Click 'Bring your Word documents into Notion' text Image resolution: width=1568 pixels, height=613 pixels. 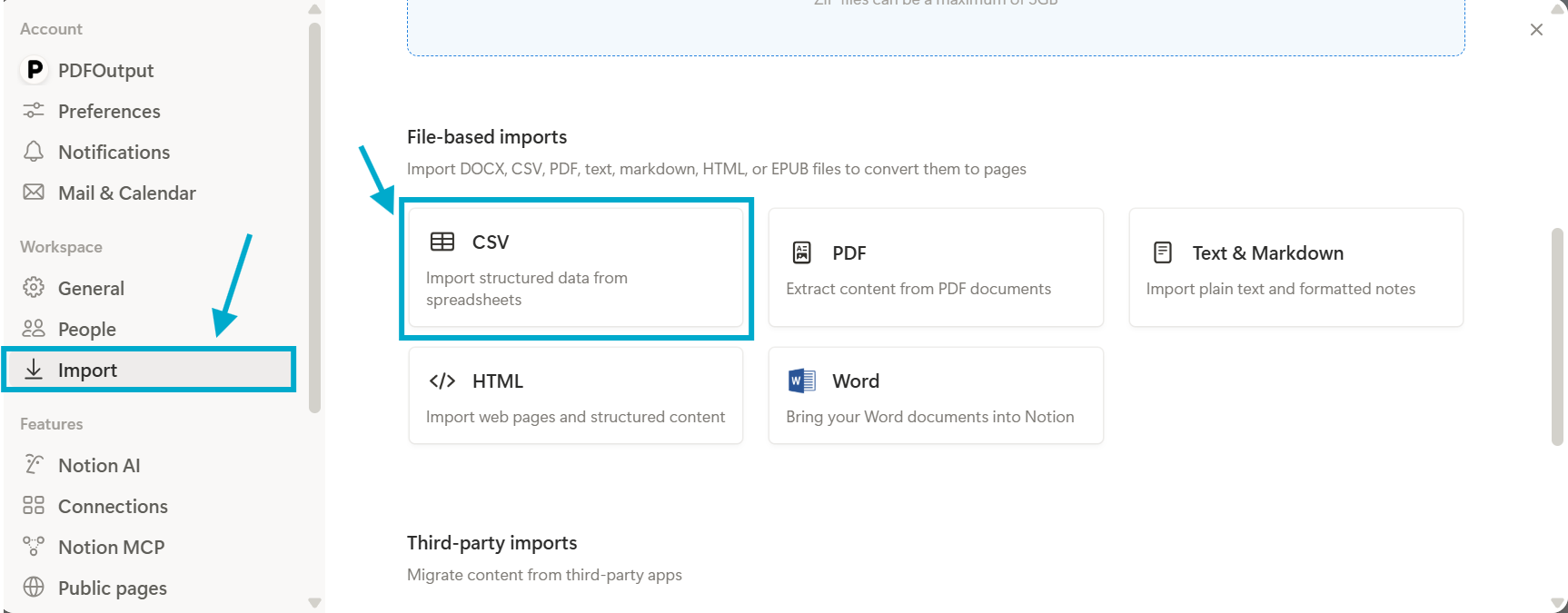(930, 417)
